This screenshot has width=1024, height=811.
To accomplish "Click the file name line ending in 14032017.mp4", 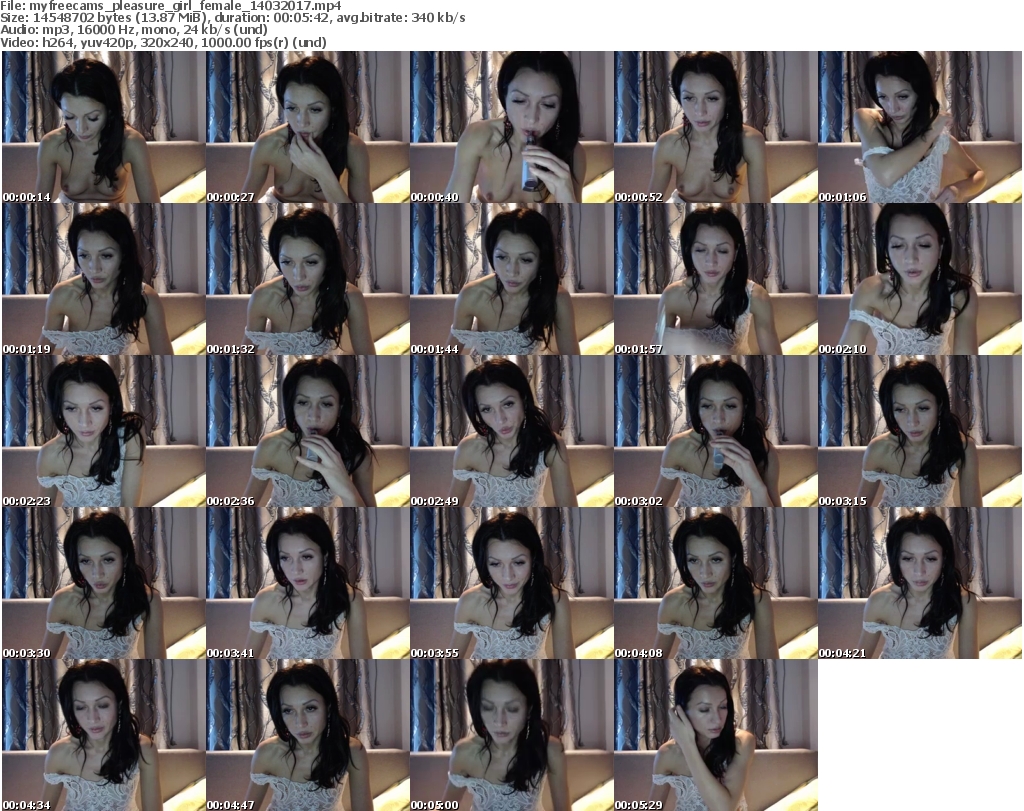I will pyautogui.click(x=170, y=6).
